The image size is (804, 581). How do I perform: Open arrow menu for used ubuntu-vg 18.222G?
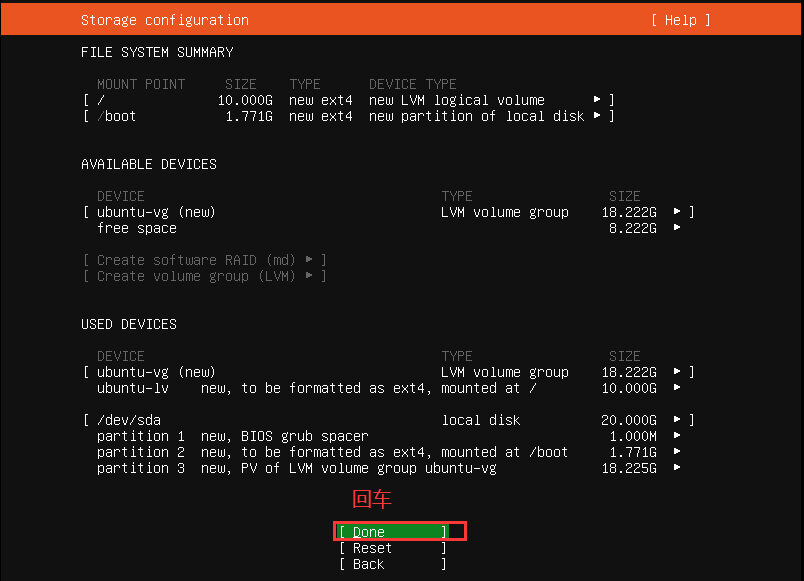pos(677,372)
